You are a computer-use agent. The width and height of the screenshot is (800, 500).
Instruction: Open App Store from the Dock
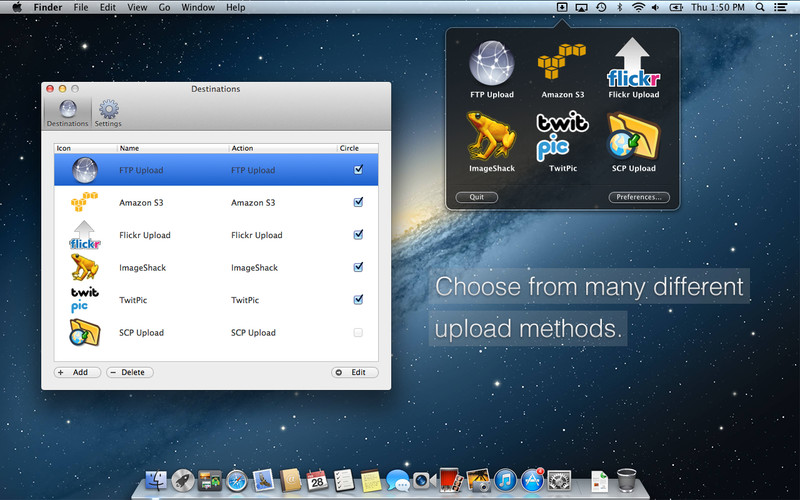[x=532, y=481]
